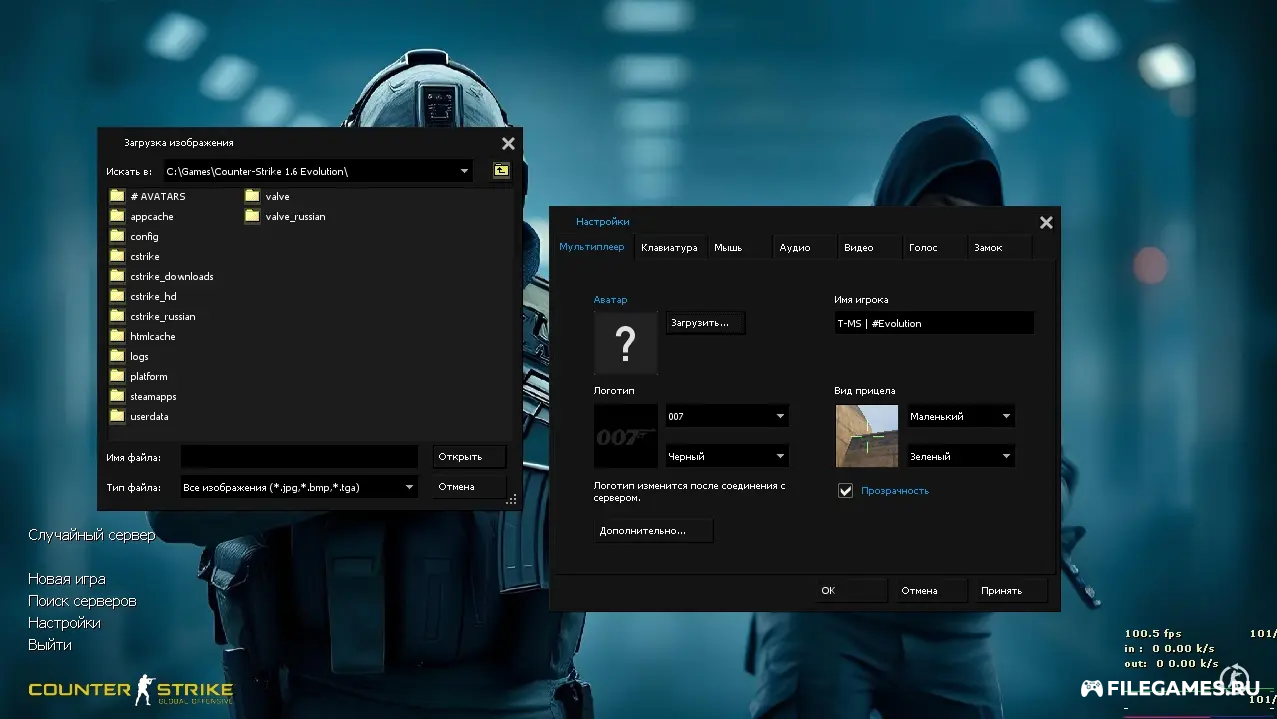Switch to the Мультиплеер tab
1277x719 pixels.
(591, 247)
